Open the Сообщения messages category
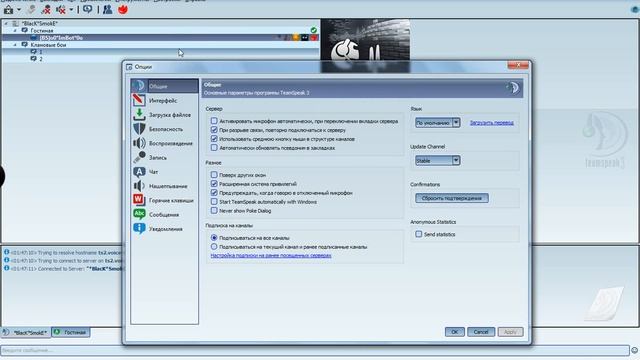Screen dimensions: 640x360 [164, 215]
